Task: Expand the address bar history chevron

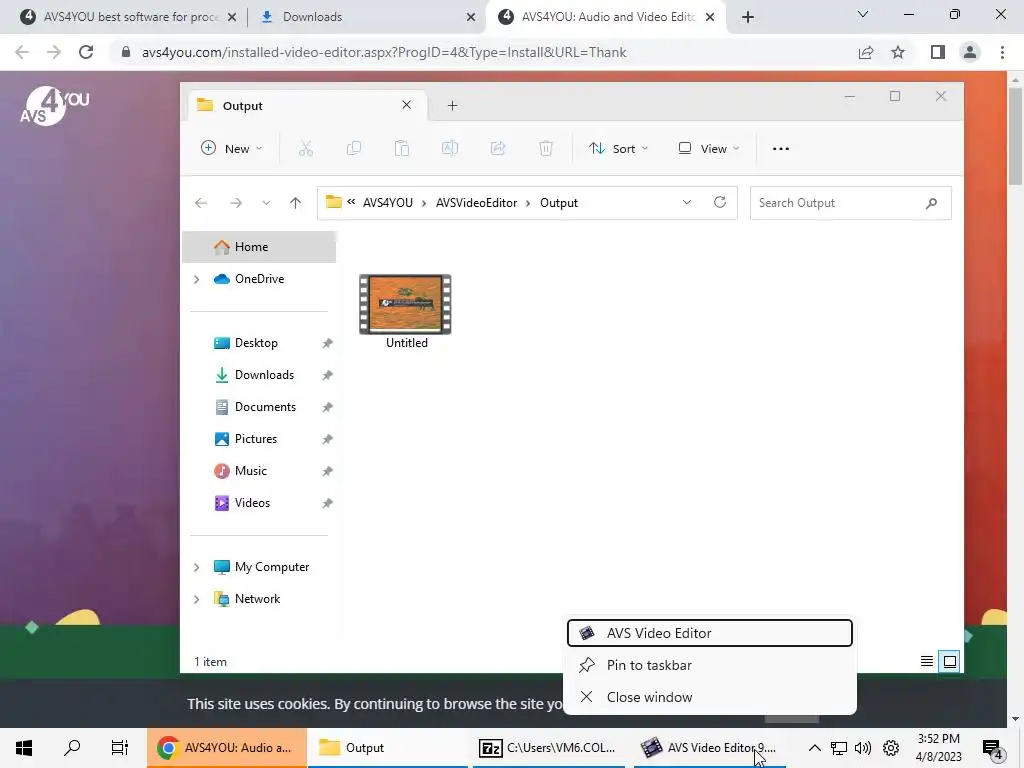Action: tap(686, 202)
